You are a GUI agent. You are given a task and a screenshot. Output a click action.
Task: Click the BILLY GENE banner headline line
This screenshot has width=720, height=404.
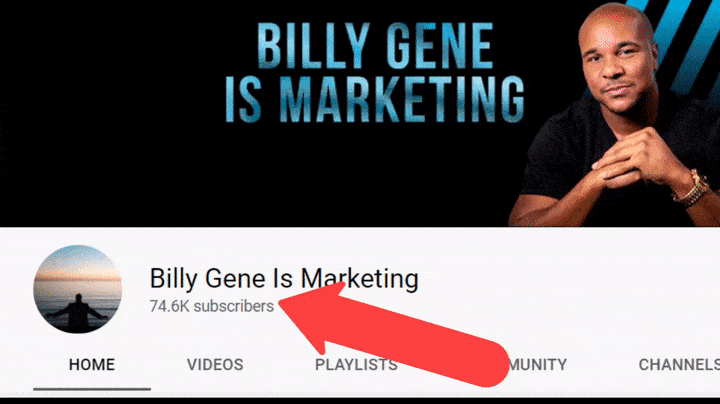(375, 46)
